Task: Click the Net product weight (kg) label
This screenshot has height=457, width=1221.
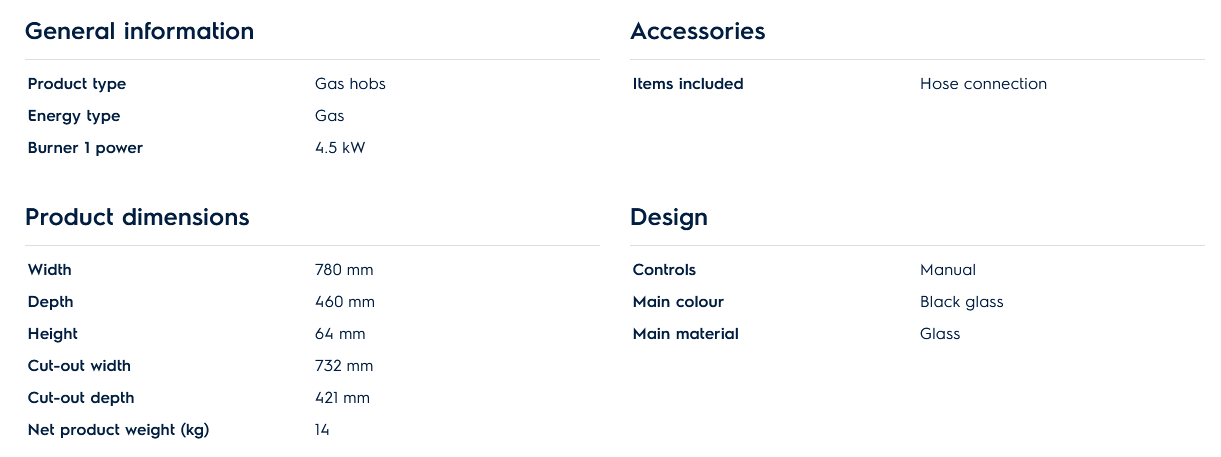Action: point(118,430)
